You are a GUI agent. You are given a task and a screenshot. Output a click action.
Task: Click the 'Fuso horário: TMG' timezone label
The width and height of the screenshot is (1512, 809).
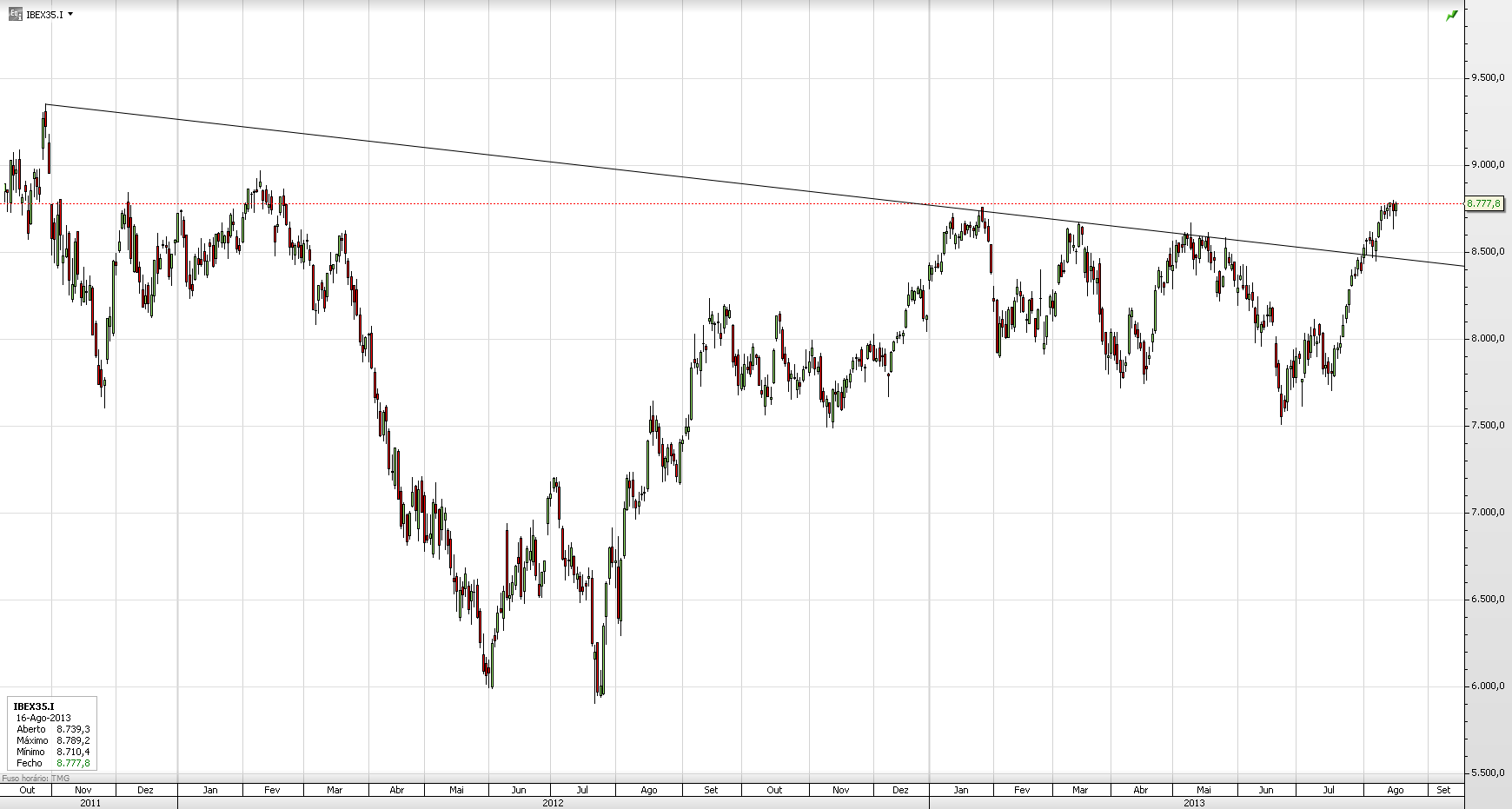click(36, 778)
